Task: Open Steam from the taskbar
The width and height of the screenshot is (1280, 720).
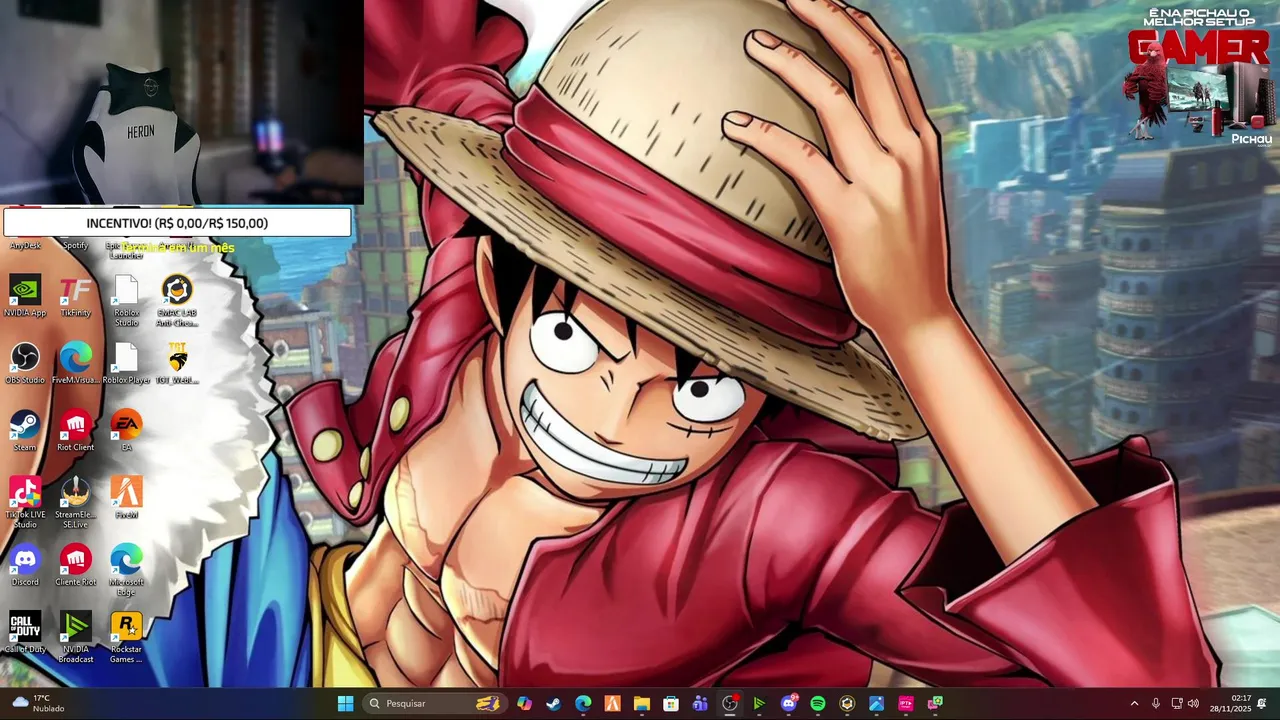Action: click(x=553, y=703)
